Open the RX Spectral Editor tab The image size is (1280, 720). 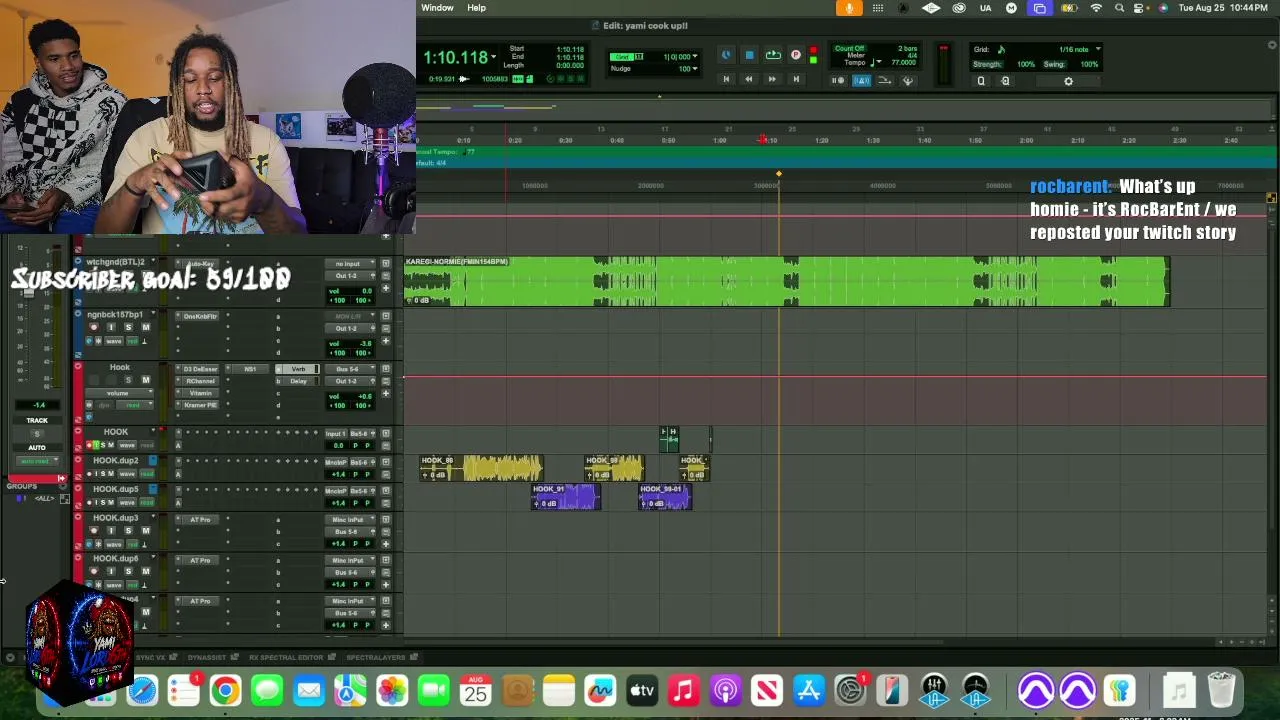(286, 657)
